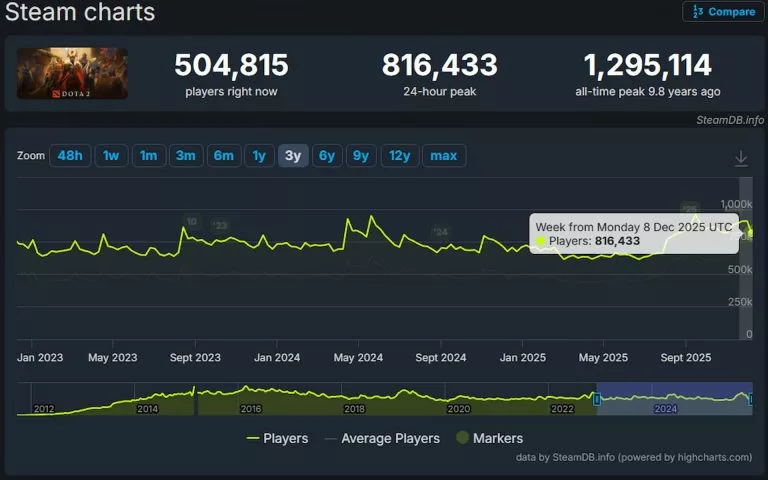
Task: Select the active 3y zoom range
Action: click(293, 156)
